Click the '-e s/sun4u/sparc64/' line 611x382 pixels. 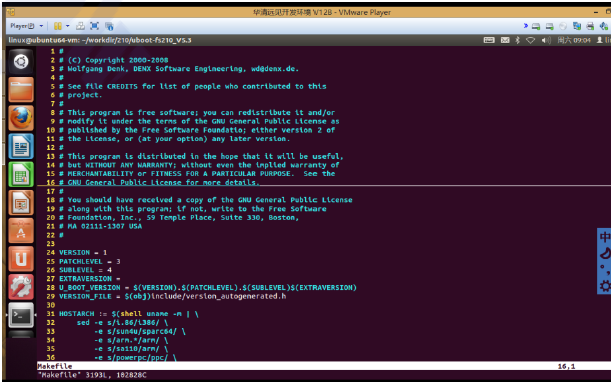140,331
